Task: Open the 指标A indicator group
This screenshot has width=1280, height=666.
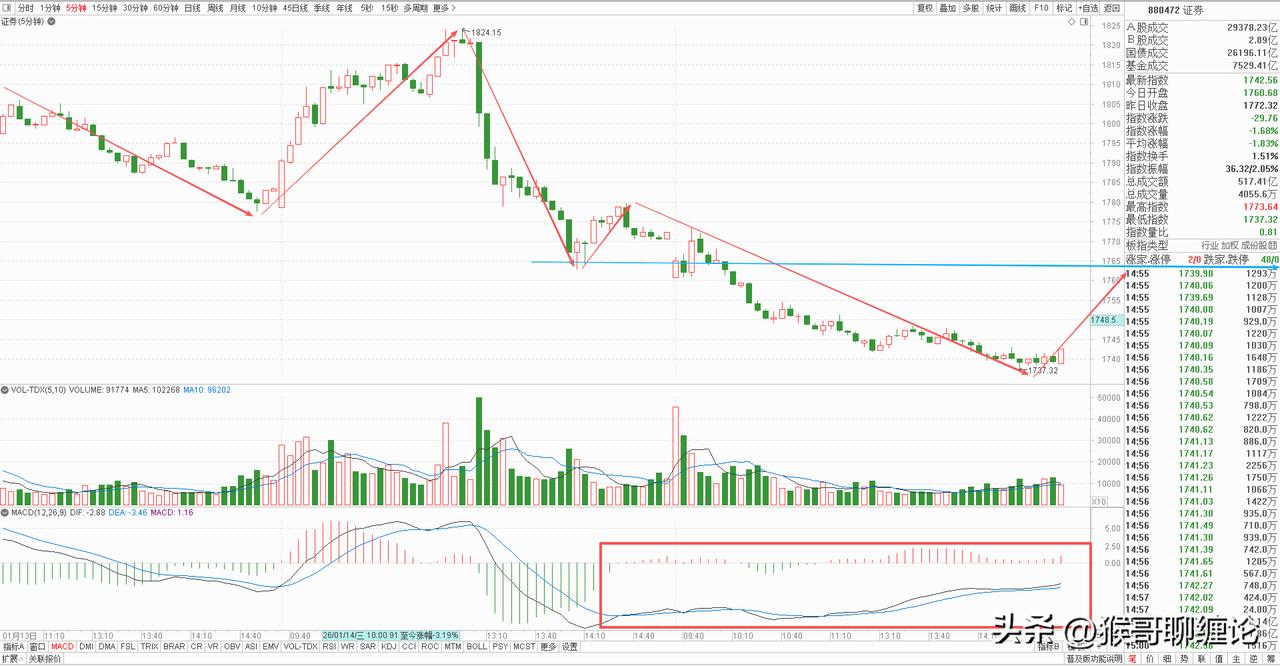Action: [x=13, y=646]
